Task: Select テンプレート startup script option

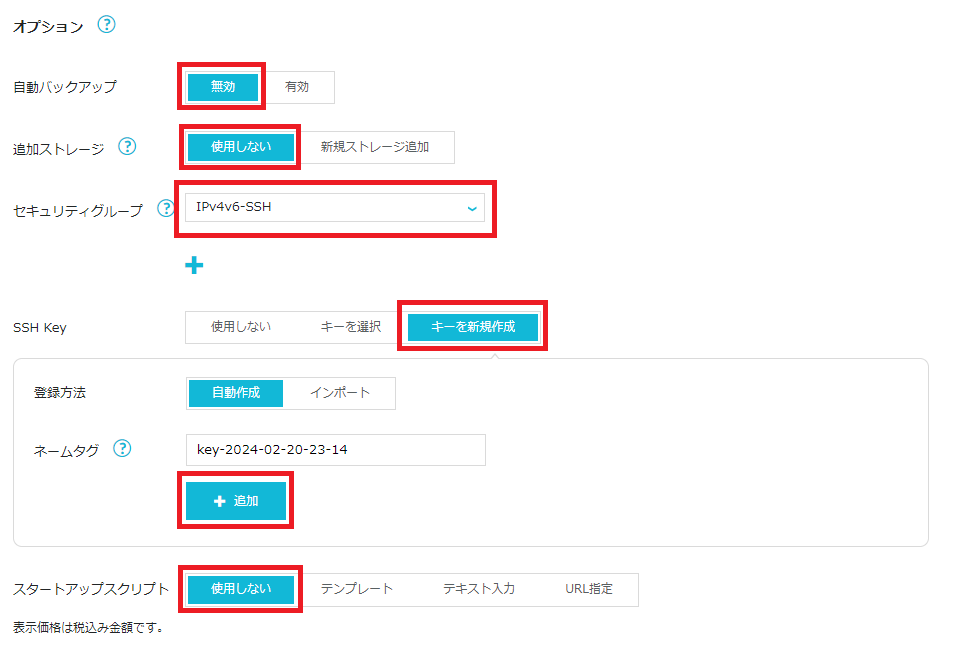Action: [356, 589]
